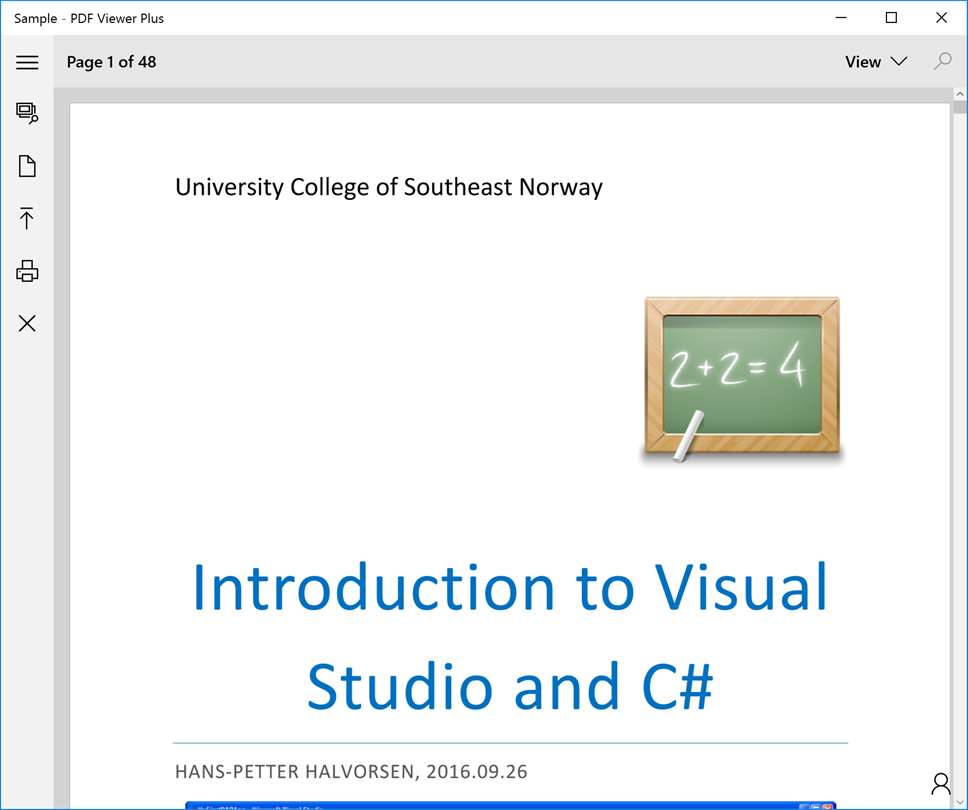Maximize the PDF Viewer Plus window
Viewport: 968px width, 810px height.
pyautogui.click(x=891, y=18)
